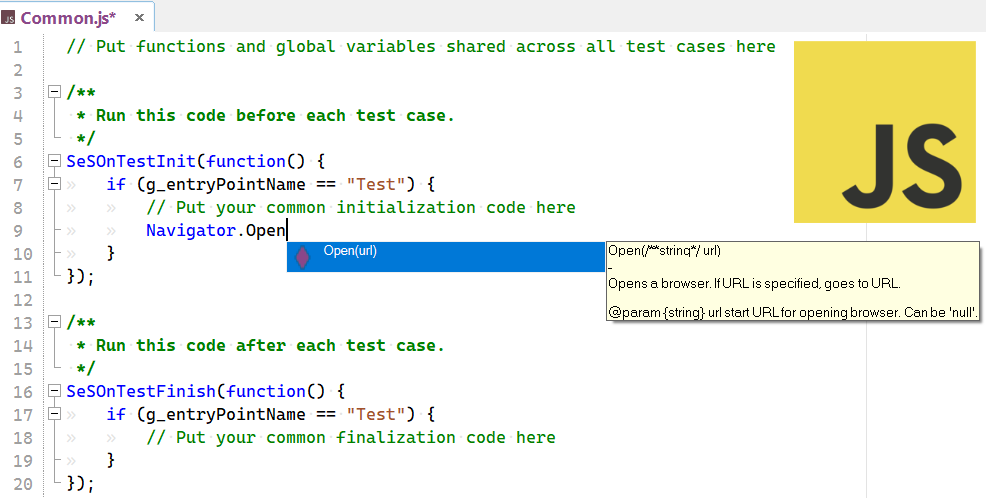
Task: Click the yellow JS logo image
Action: tap(885, 132)
